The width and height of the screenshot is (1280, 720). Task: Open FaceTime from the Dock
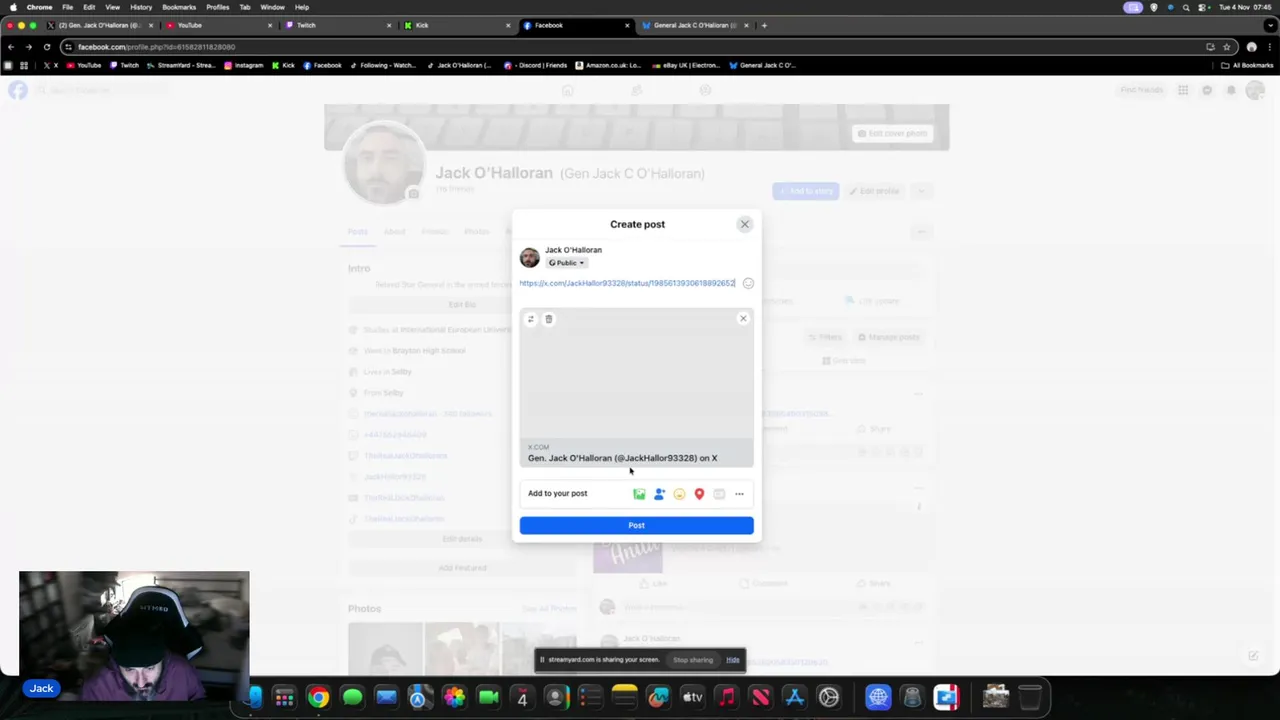[488, 697]
